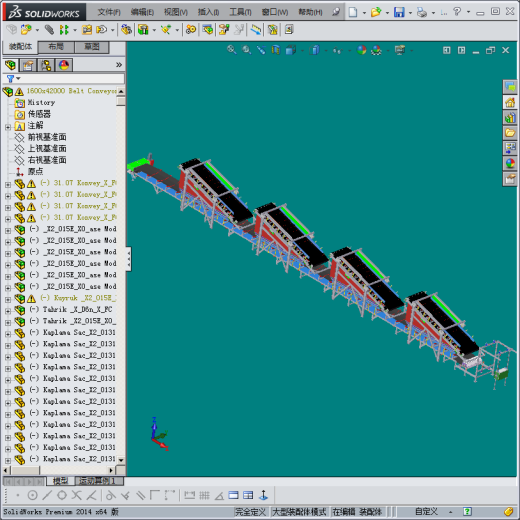Click the SolidWorks Resources home icon
This screenshot has height=520, width=520.
coord(510,102)
